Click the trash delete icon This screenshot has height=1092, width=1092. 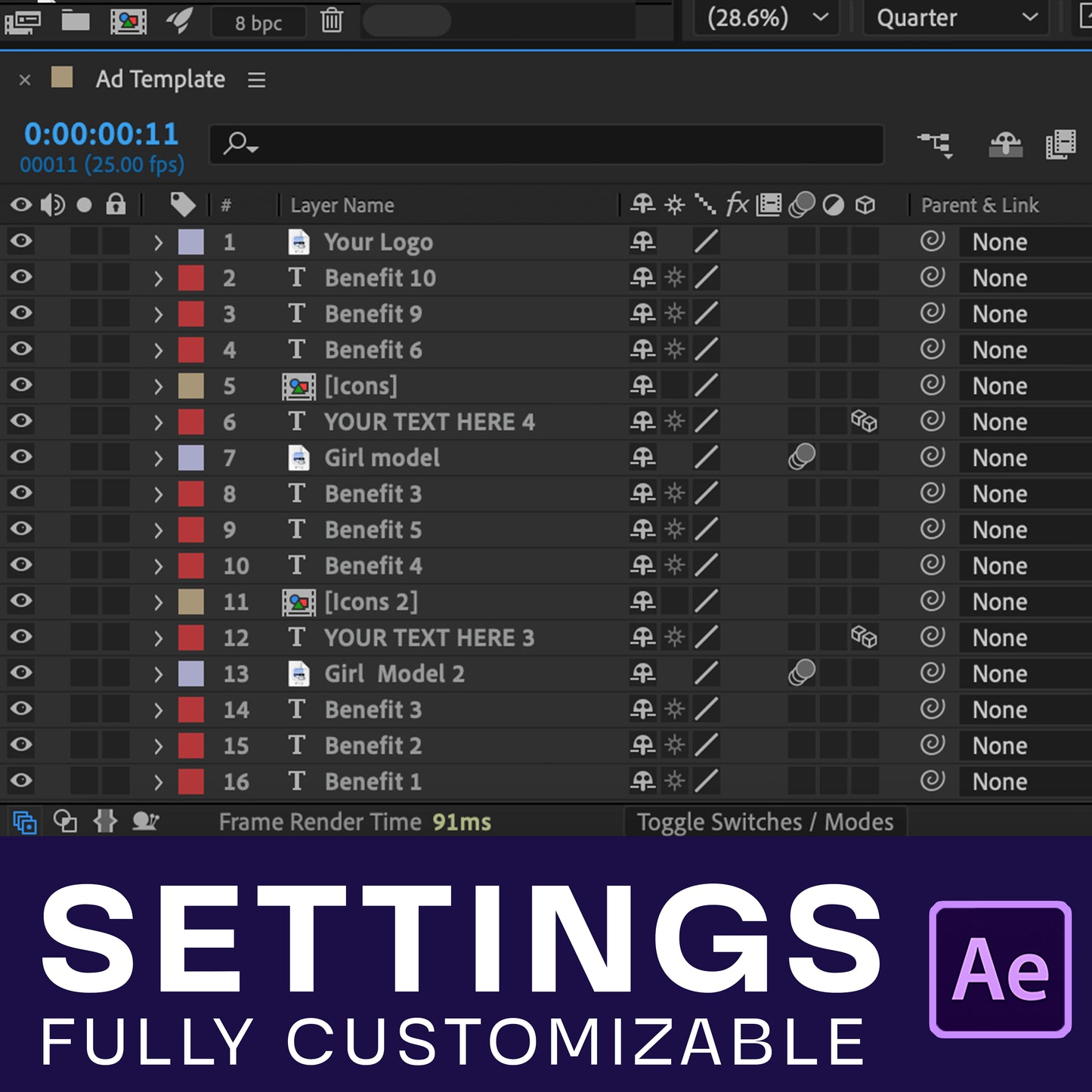pyautogui.click(x=331, y=20)
